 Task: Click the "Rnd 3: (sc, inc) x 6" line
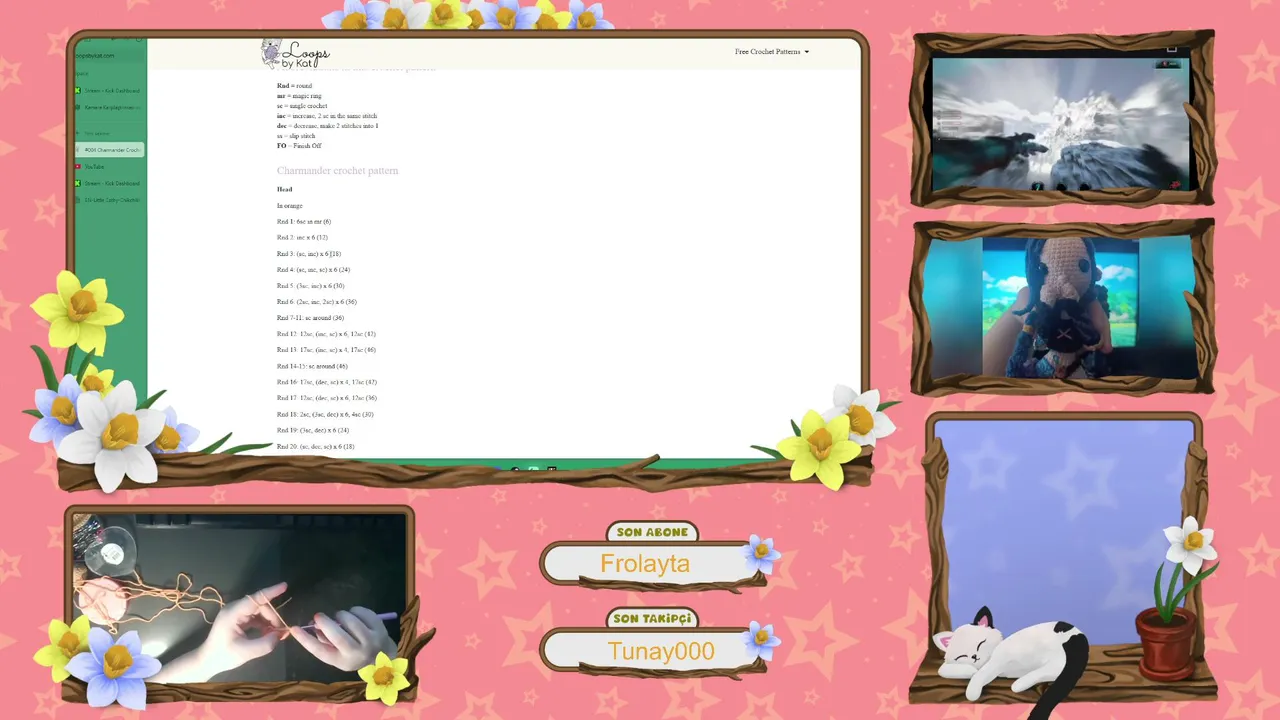309,254
